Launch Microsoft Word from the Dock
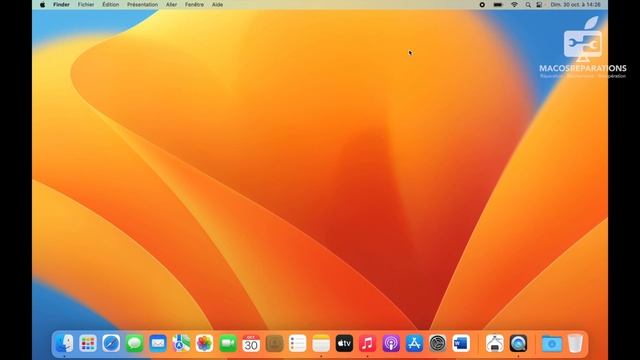Viewport: 640px width, 360px height. (461, 343)
